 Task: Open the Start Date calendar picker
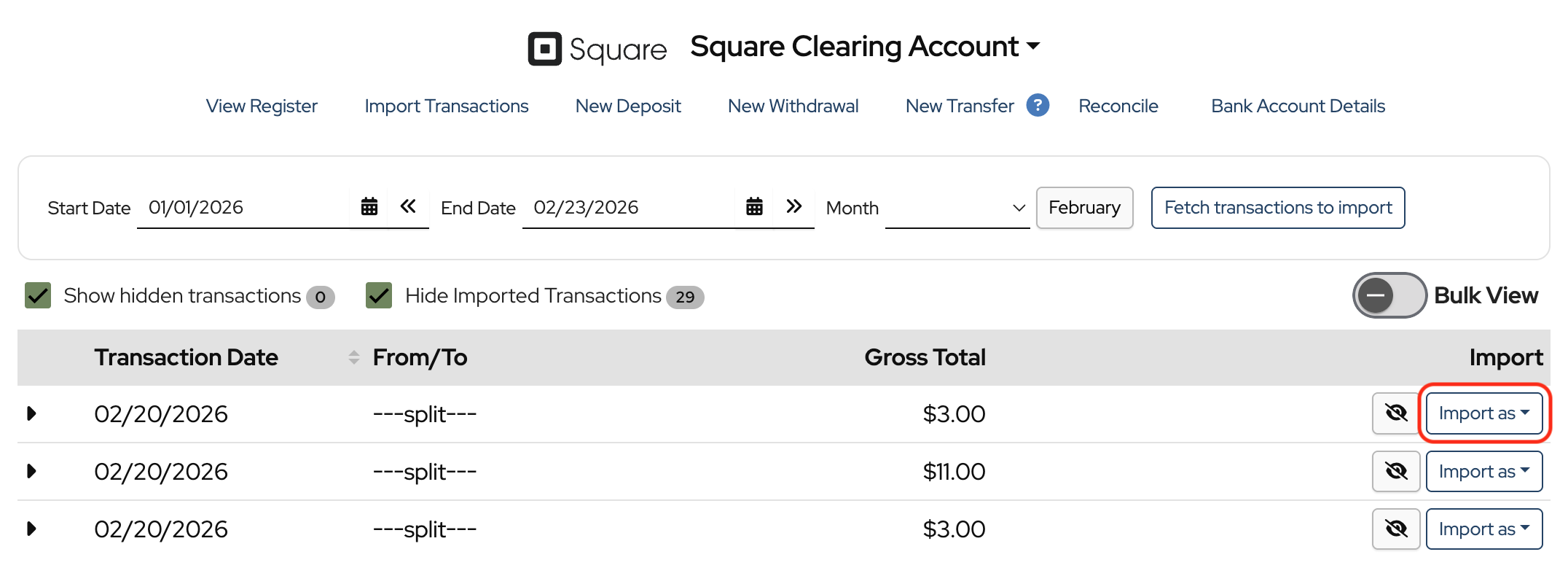(369, 207)
